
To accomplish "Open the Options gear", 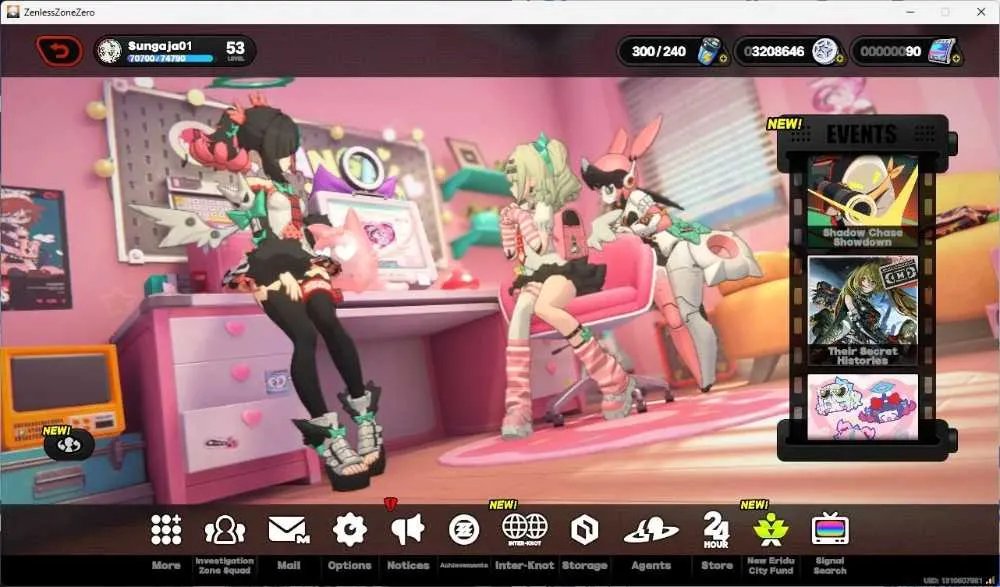I will pyautogui.click(x=349, y=530).
